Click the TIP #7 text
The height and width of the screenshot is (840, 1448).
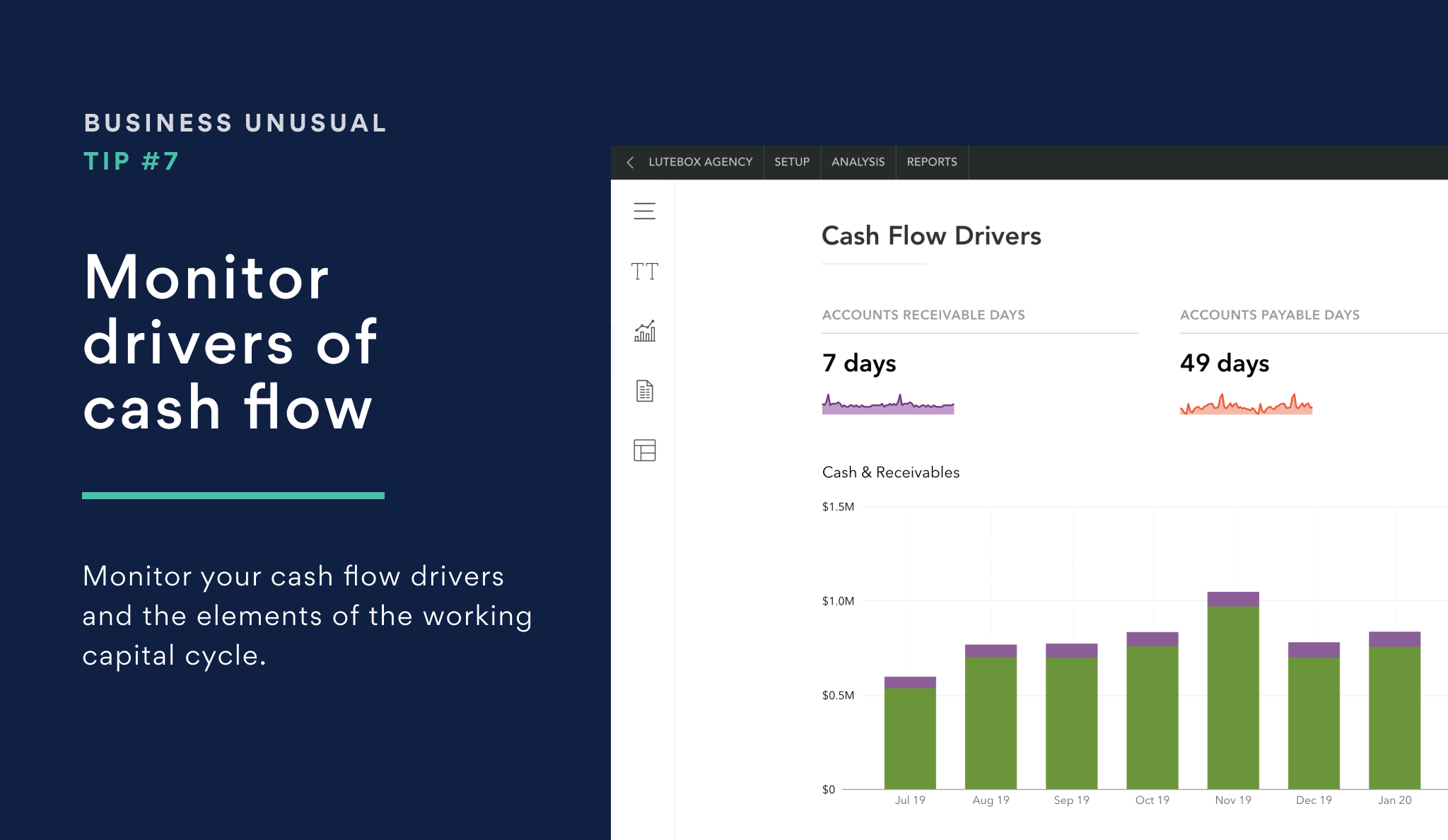click(132, 161)
